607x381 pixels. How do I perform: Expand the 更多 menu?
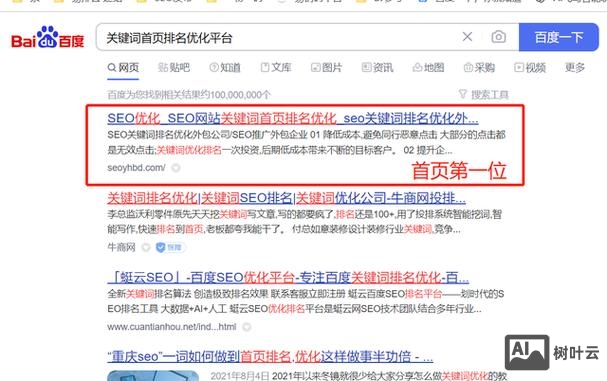click(575, 67)
